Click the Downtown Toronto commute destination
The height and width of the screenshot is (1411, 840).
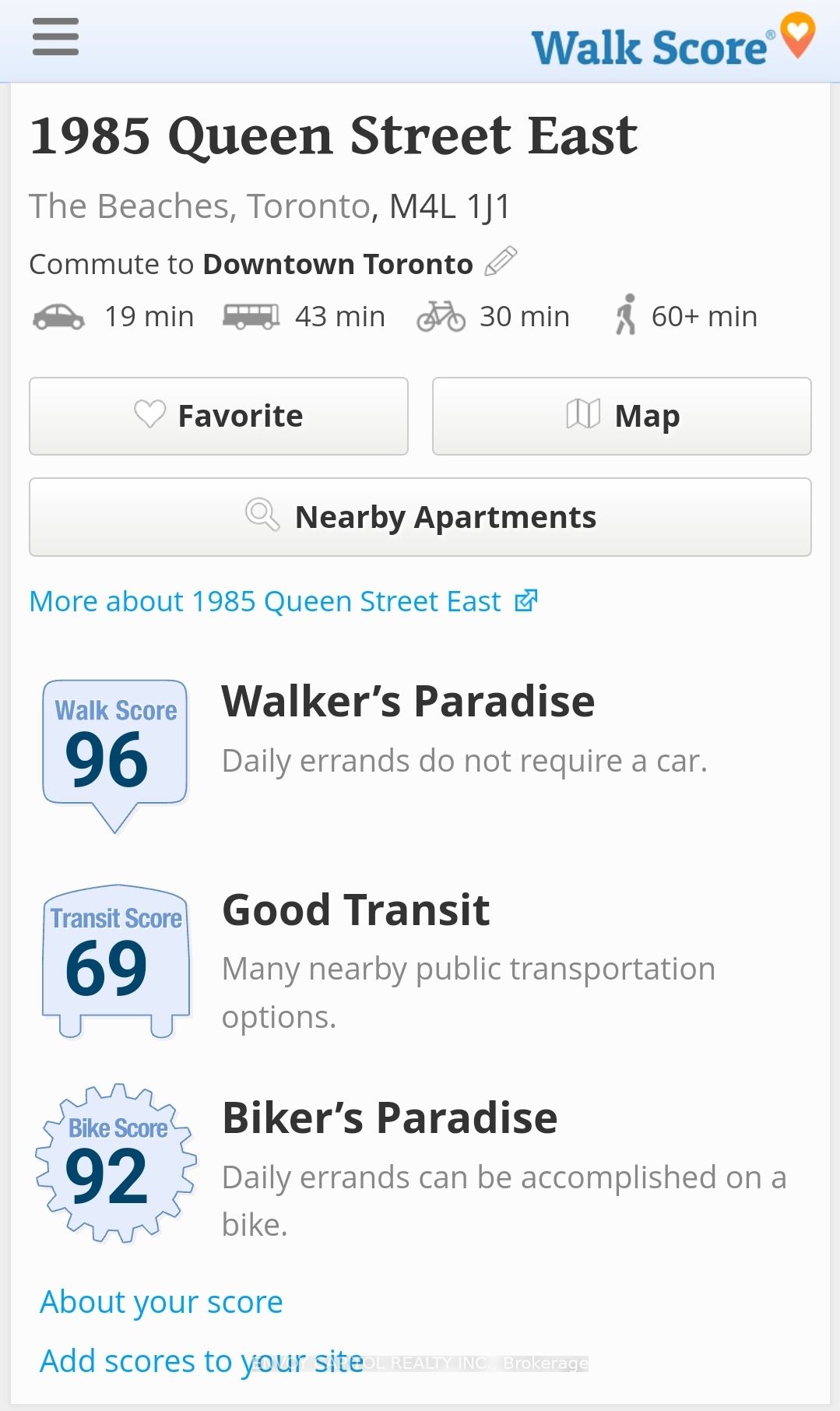point(338,264)
